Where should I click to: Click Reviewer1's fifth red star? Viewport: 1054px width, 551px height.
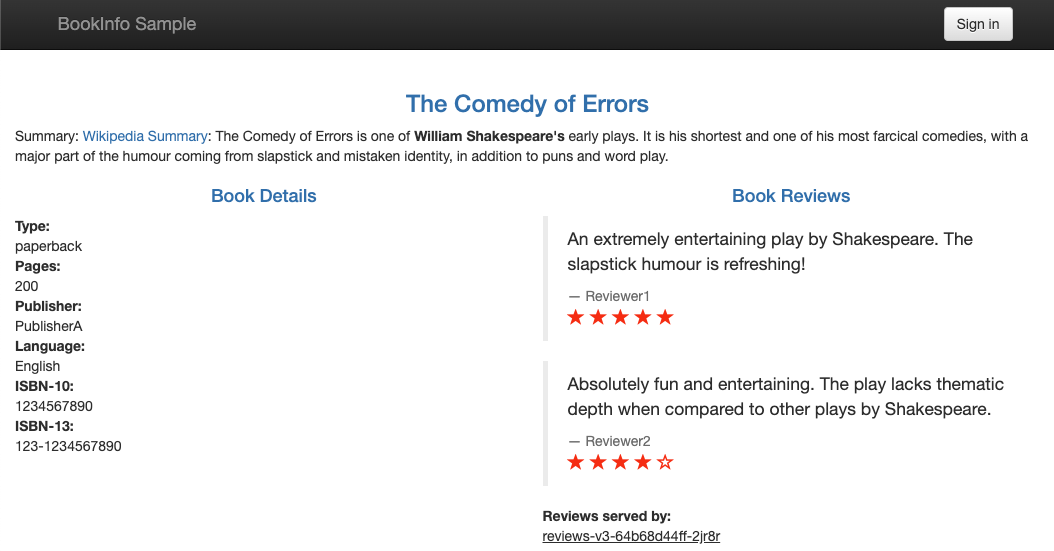click(665, 317)
